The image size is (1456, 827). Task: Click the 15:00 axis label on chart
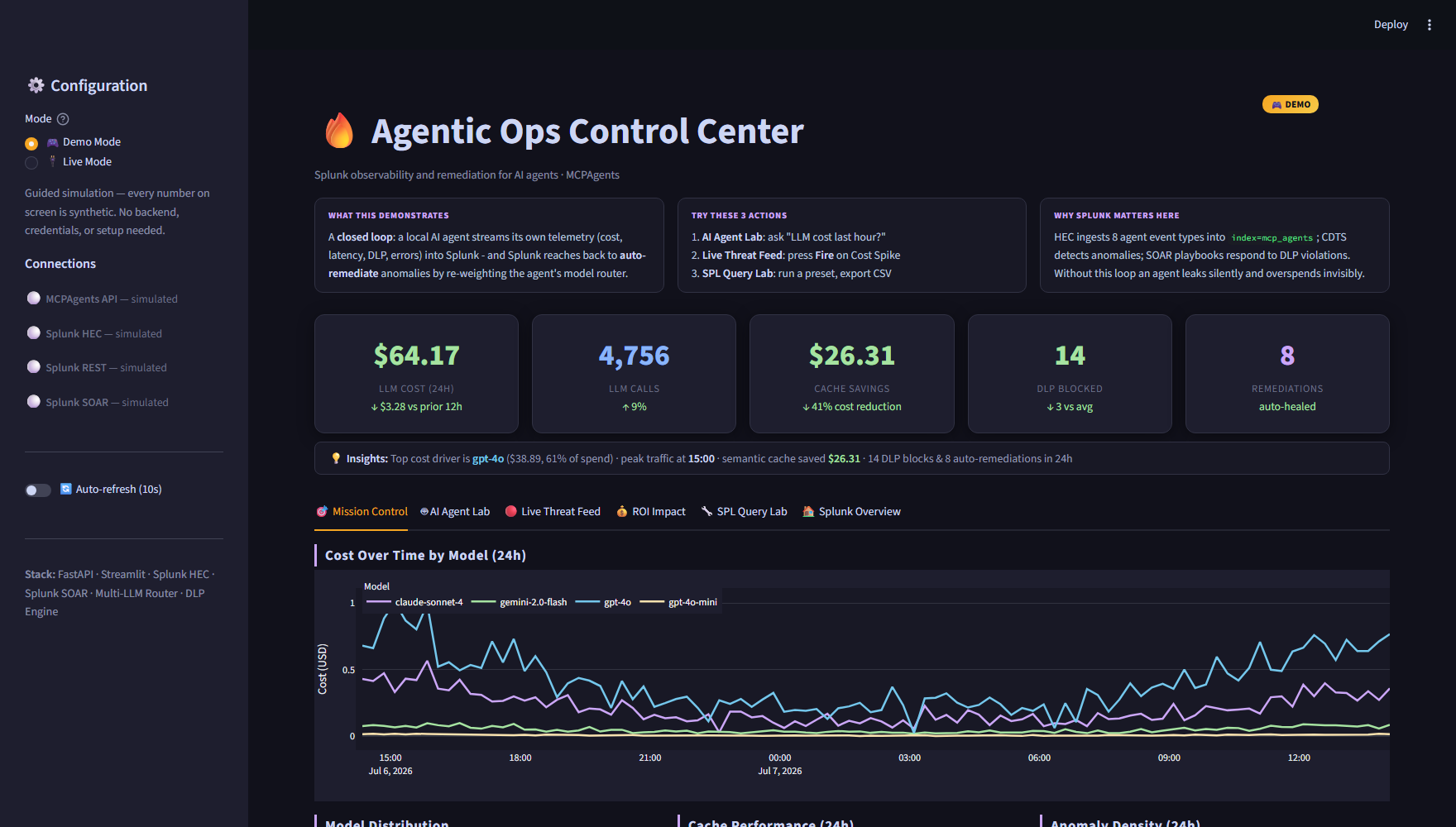click(x=390, y=758)
